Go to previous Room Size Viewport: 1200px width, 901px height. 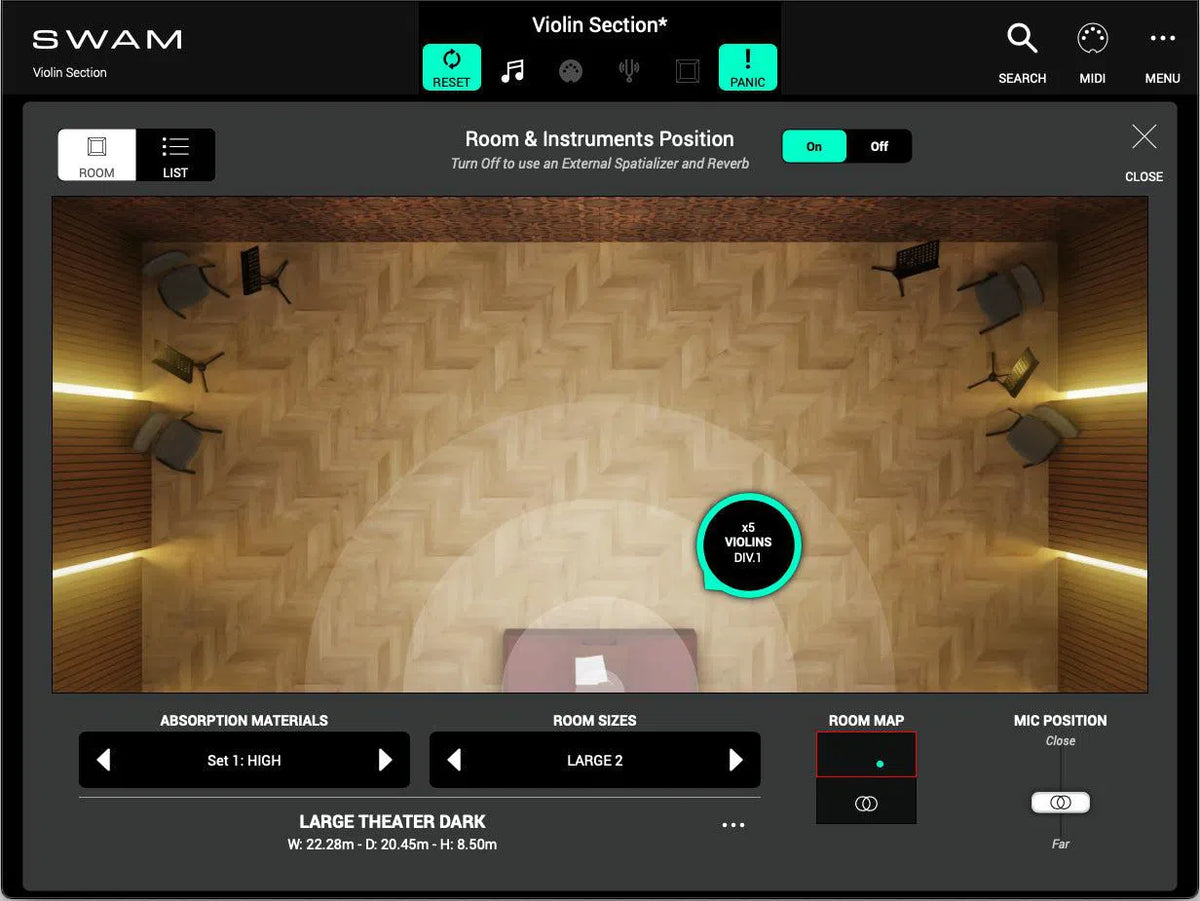pos(454,760)
